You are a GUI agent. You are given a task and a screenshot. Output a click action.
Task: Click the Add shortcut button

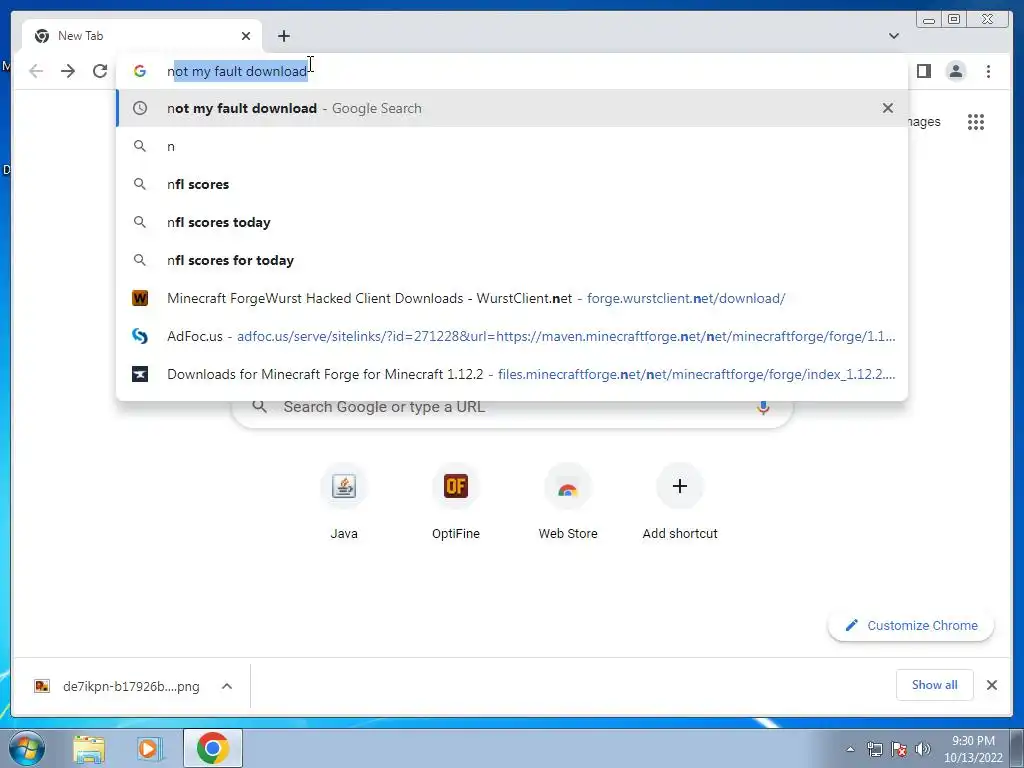(x=680, y=502)
